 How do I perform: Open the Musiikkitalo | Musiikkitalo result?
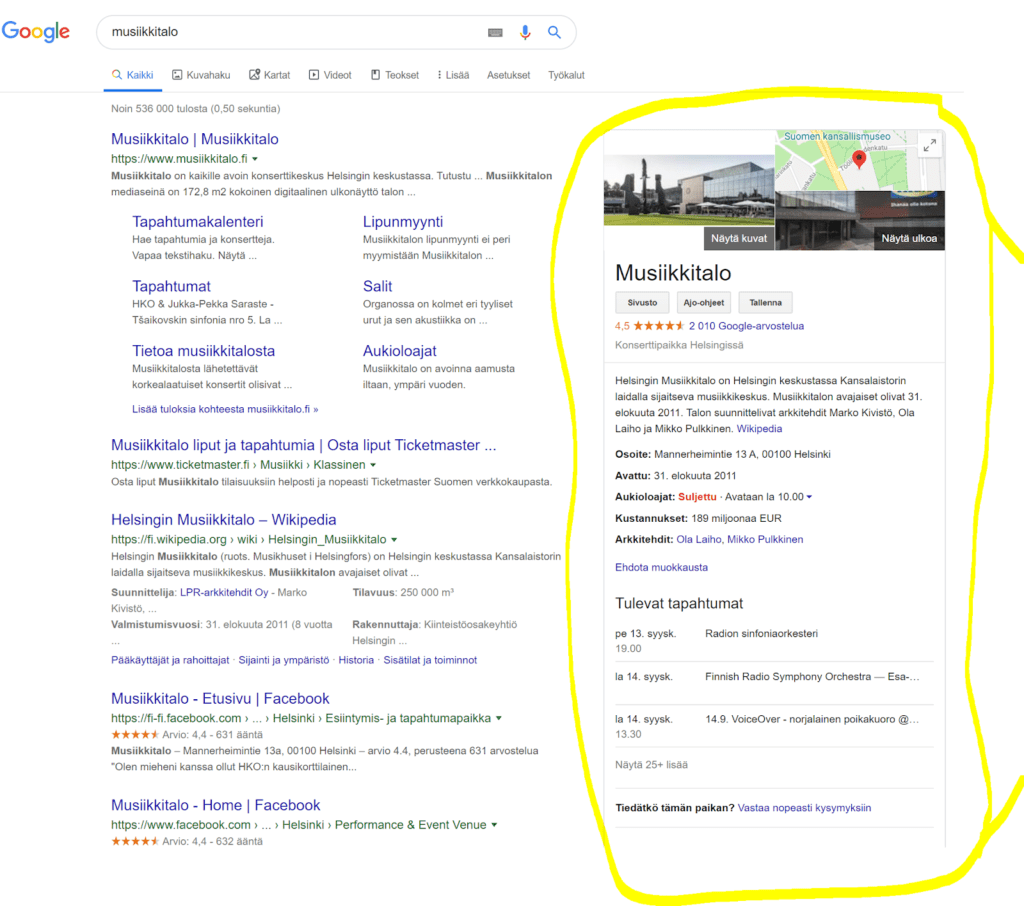[x=195, y=139]
